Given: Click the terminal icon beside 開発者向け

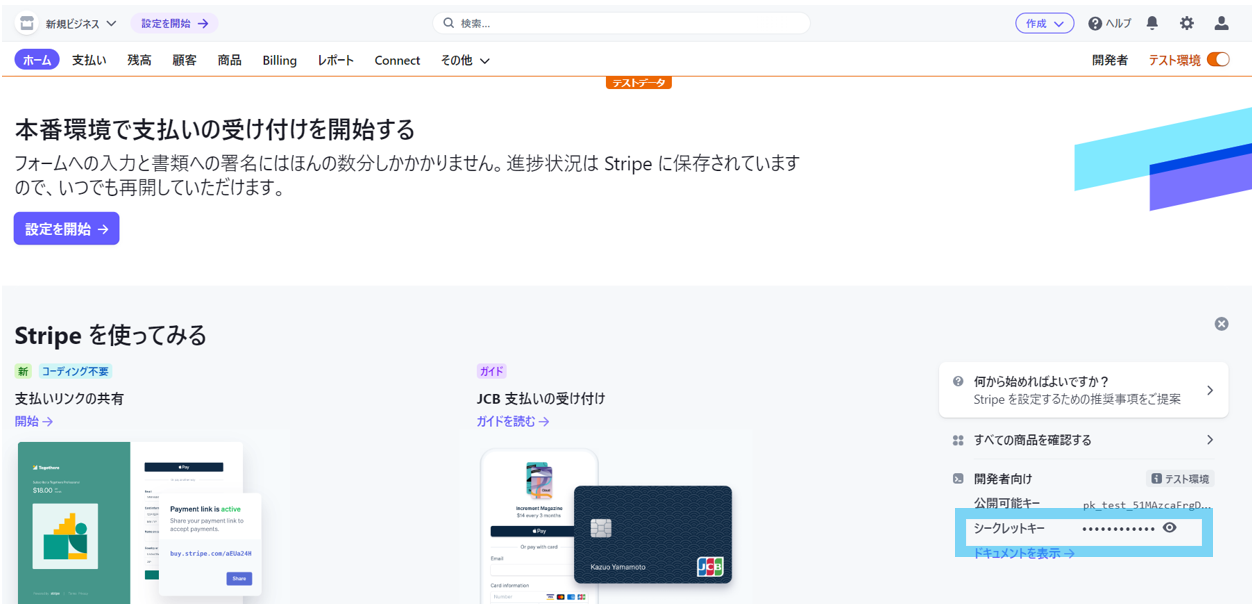Looking at the screenshot, I should [x=958, y=479].
